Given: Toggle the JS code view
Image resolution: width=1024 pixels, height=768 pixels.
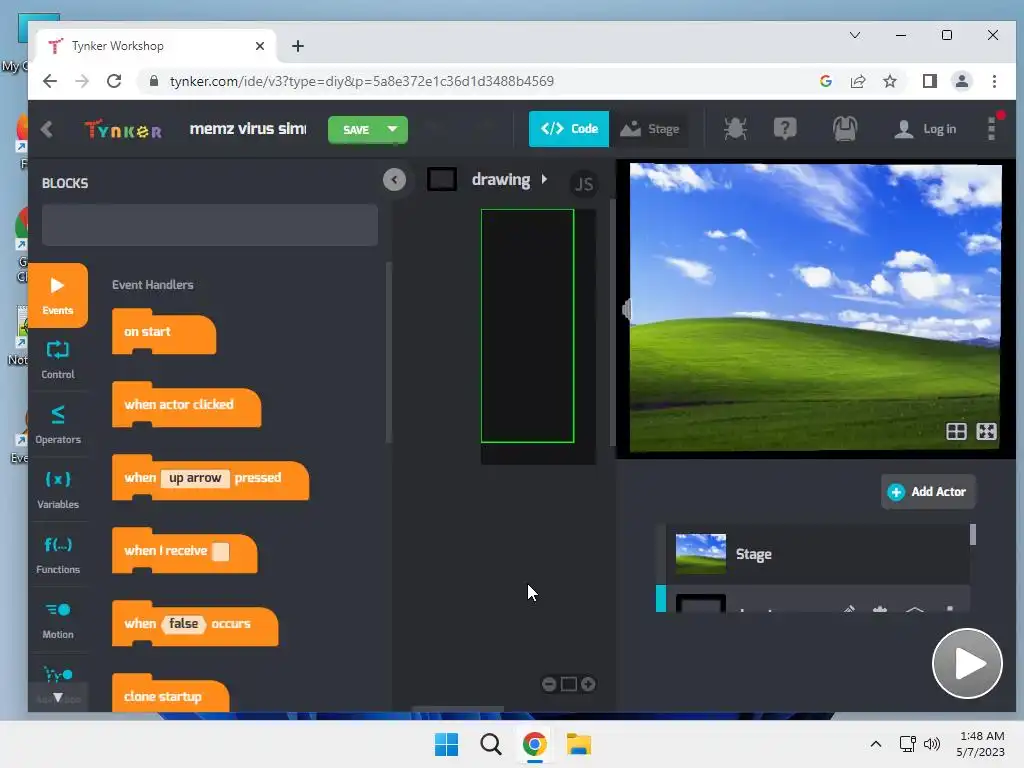Looking at the screenshot, I should pyautogui.click(x=583, y=184).
